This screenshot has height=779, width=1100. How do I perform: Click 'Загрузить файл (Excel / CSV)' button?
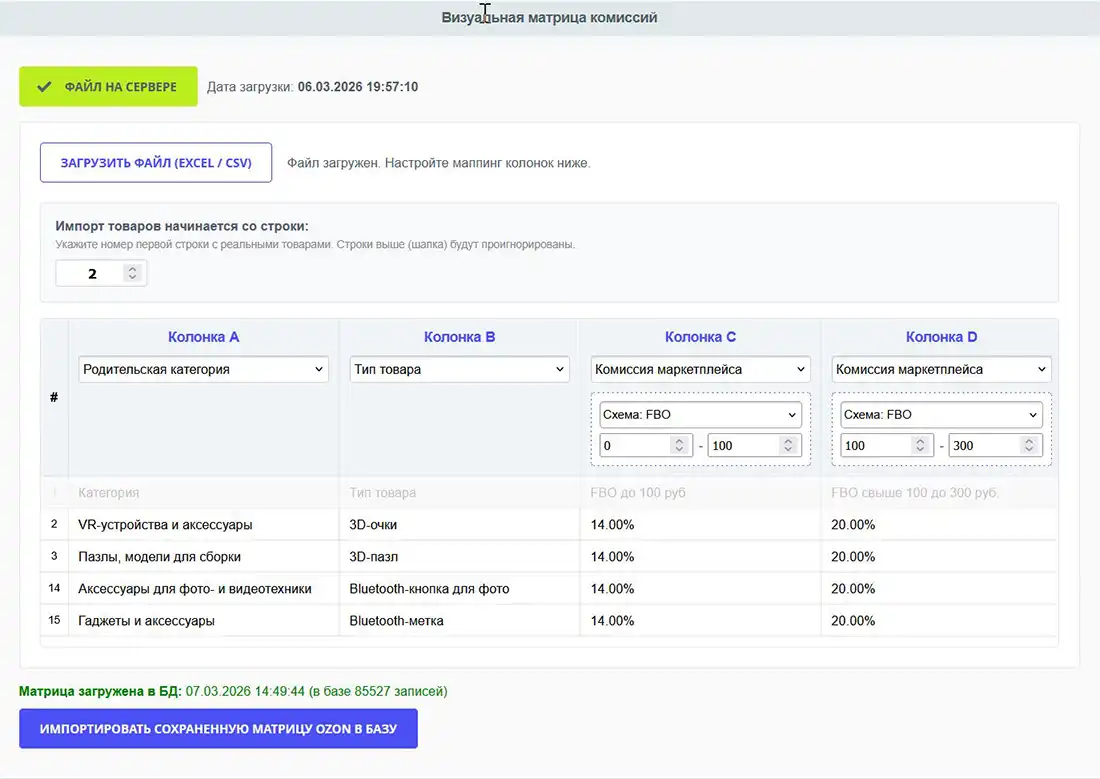[x=156, y=163]
